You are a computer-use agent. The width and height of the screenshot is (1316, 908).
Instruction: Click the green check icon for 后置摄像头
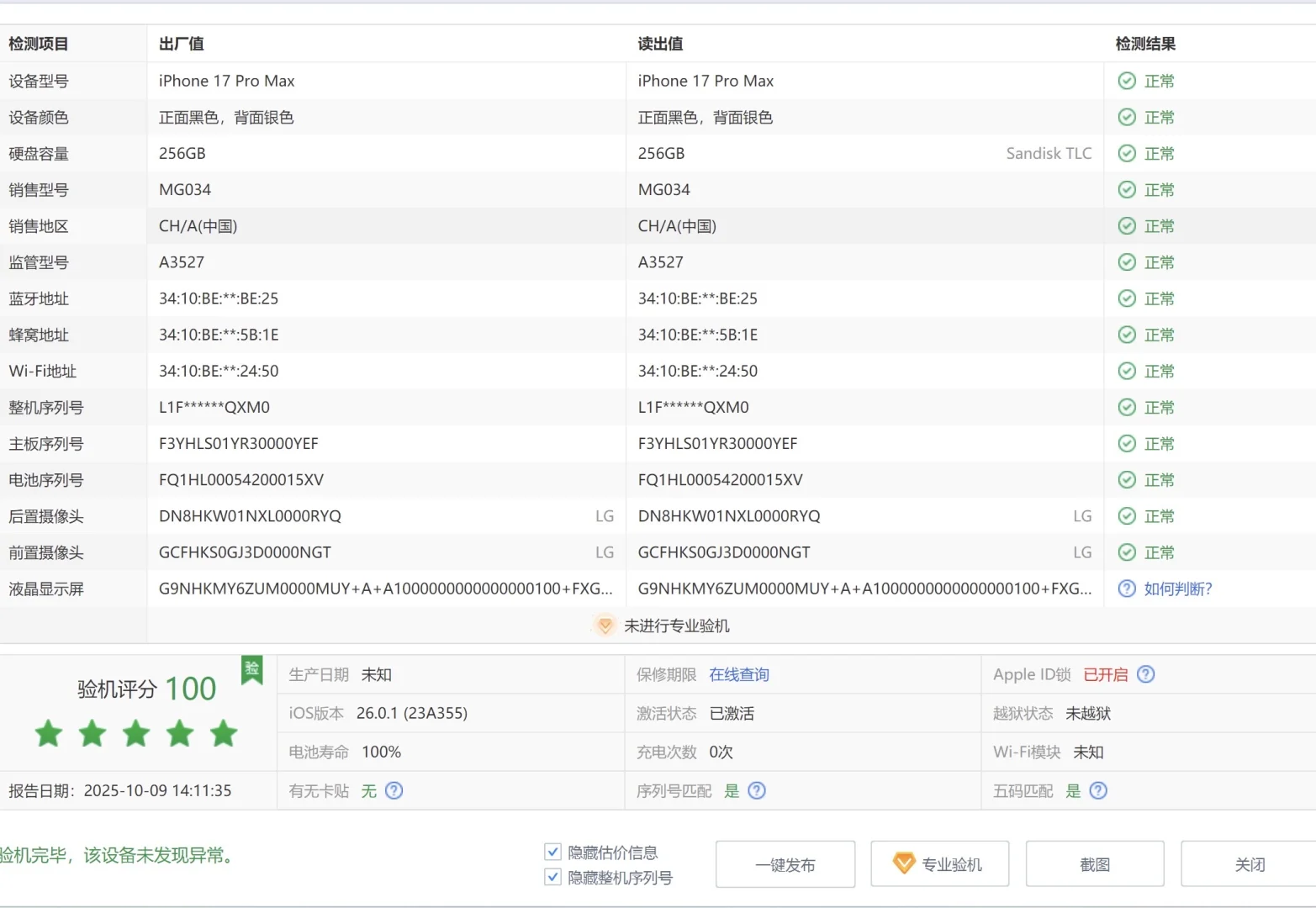pyautogui.click(x=1127, y=515)
